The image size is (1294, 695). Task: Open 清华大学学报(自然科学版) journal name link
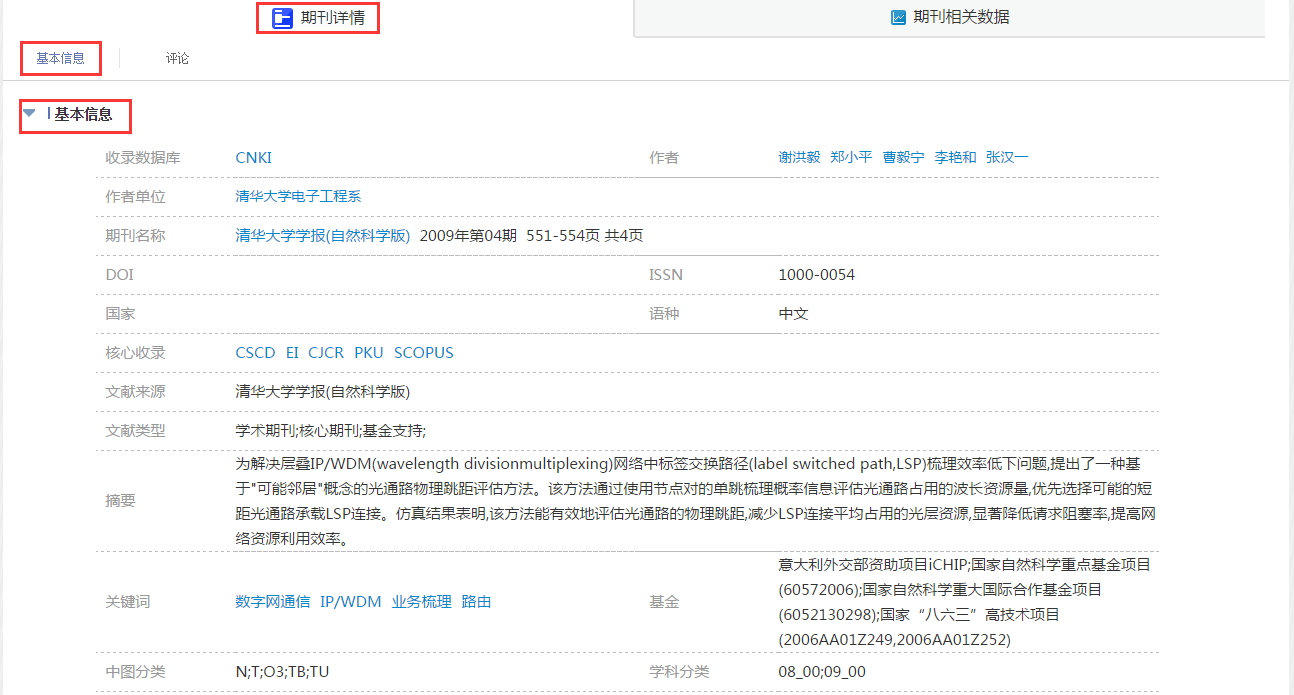322,236
